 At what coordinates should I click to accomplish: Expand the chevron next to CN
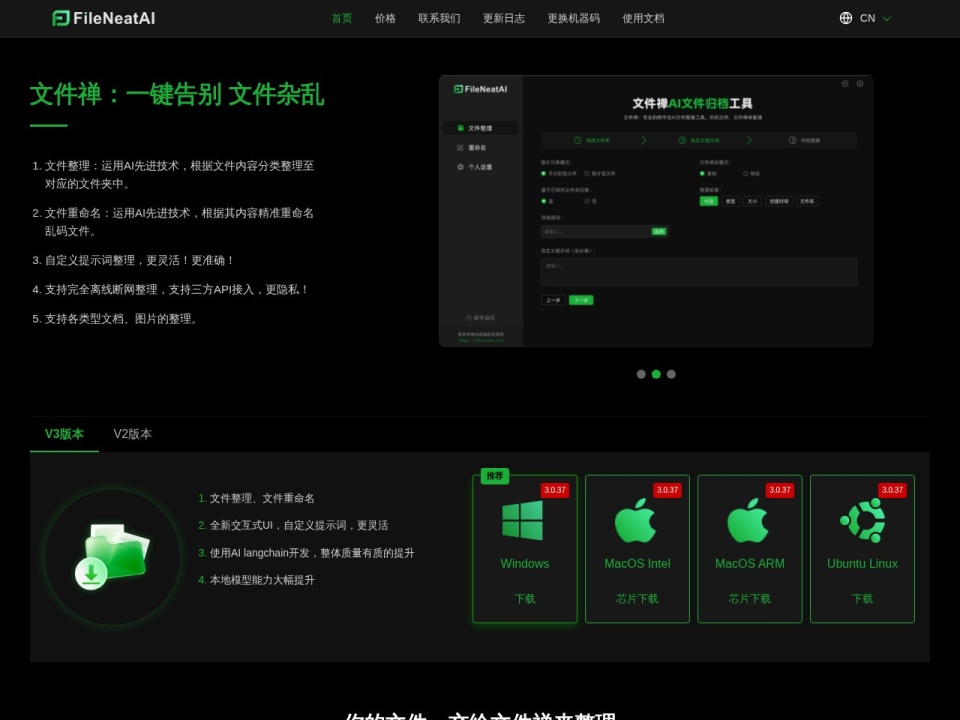(x=887, y=19)
